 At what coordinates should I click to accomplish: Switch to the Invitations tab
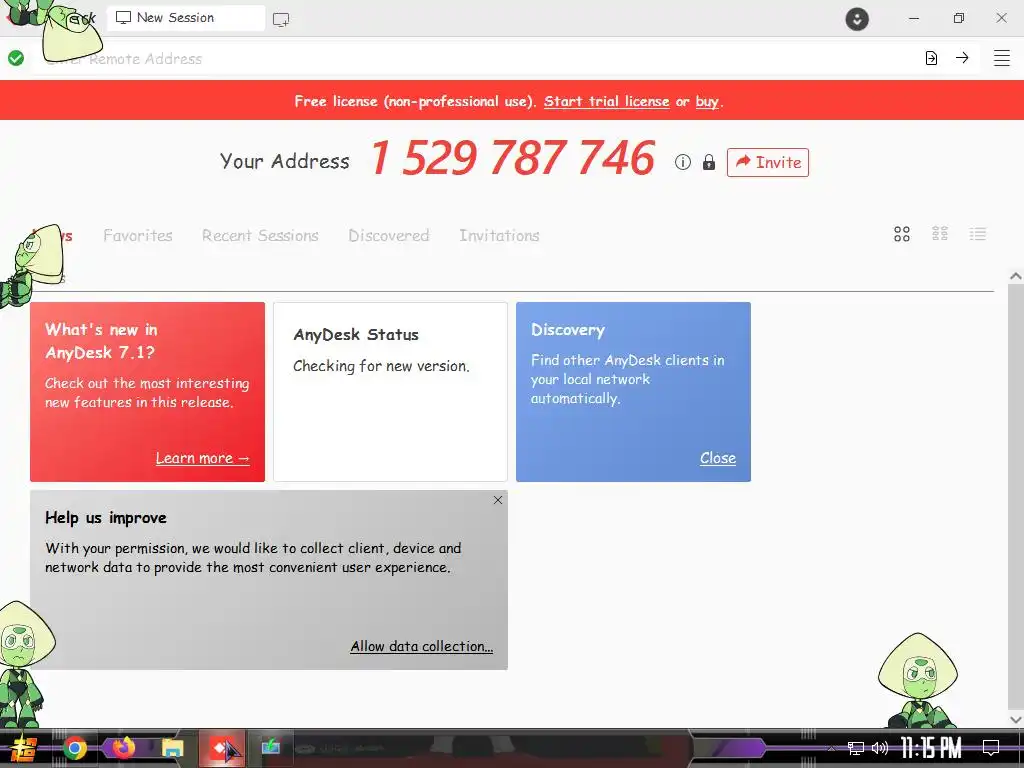pos(499,236)
